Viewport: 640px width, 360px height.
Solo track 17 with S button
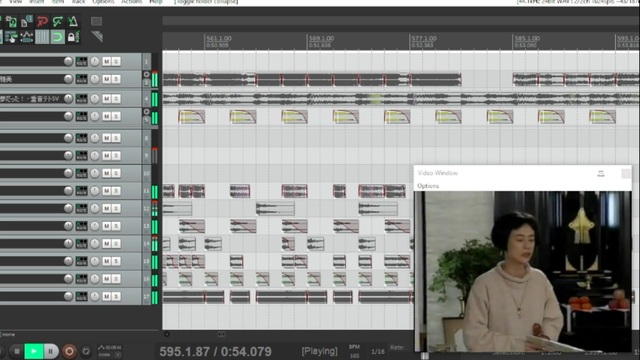[116, 296]
